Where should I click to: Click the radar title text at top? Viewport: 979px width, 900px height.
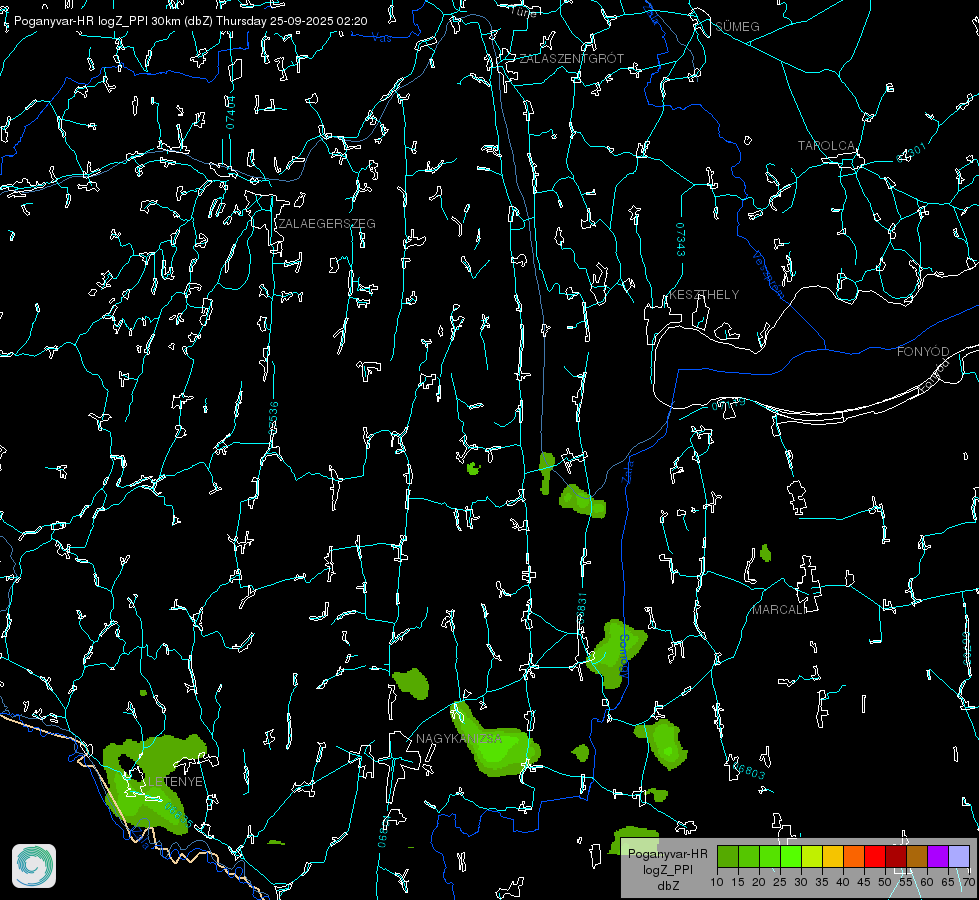pyautogui.click(x=190, y=21)
